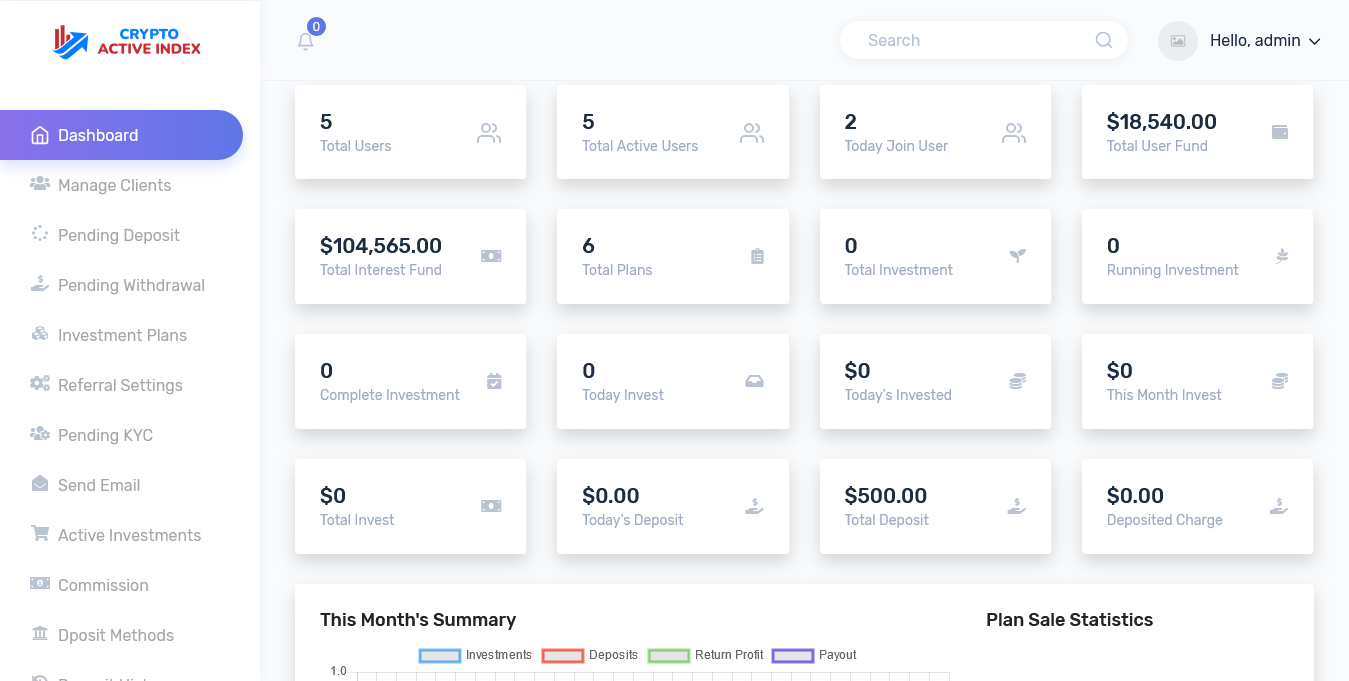The image size is (1349, 681).
Task: Expand the Hello, admin dropdown
Action: click(1265, 41)
